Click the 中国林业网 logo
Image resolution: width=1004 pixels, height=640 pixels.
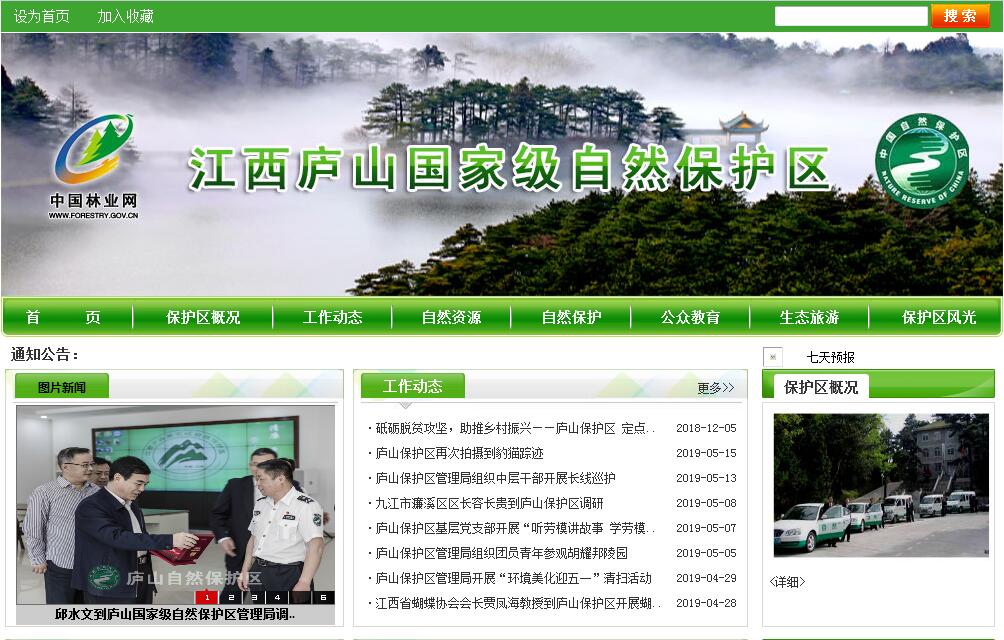click(94, 165)
